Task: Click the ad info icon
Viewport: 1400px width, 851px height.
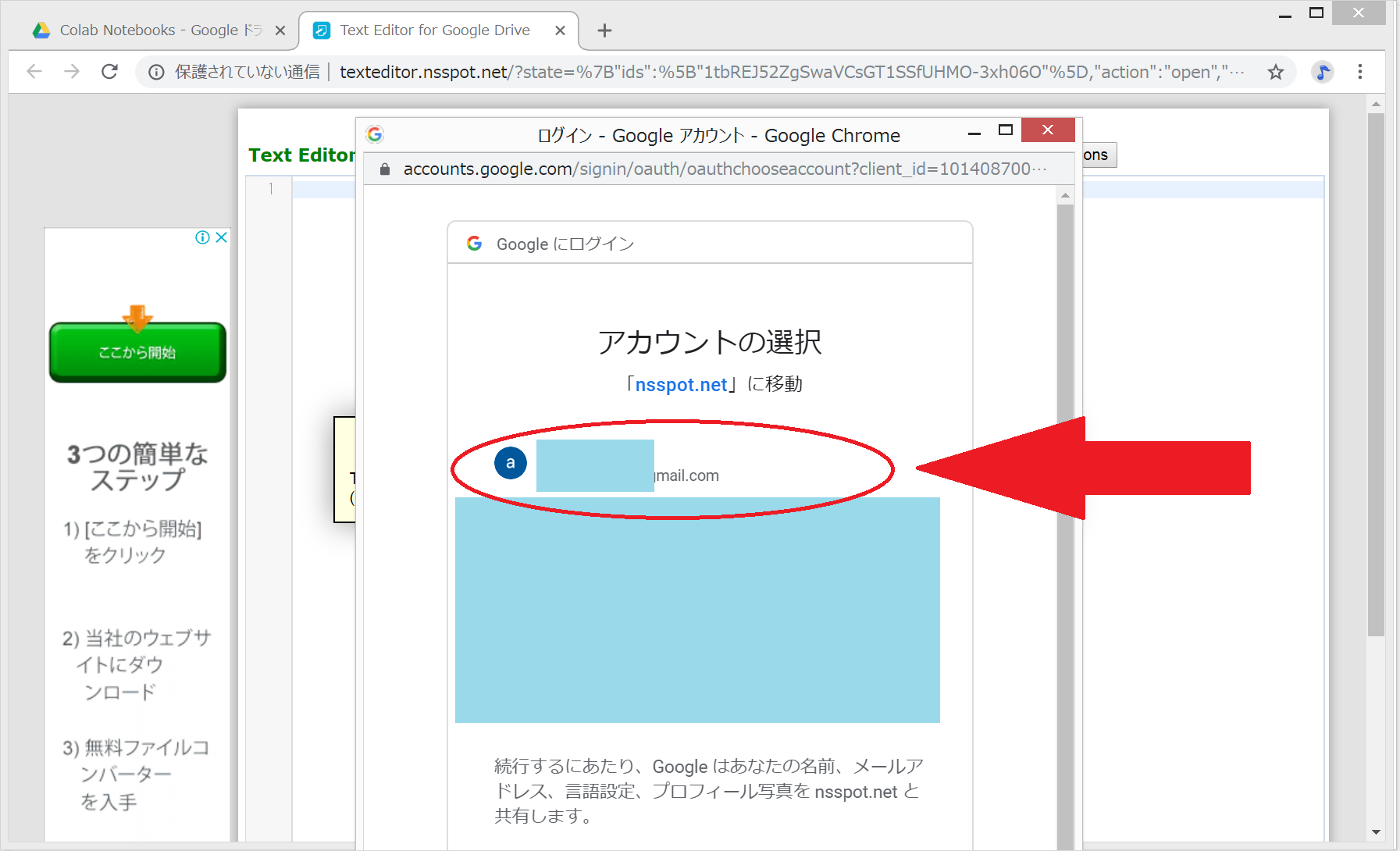Action: point(202,237)
